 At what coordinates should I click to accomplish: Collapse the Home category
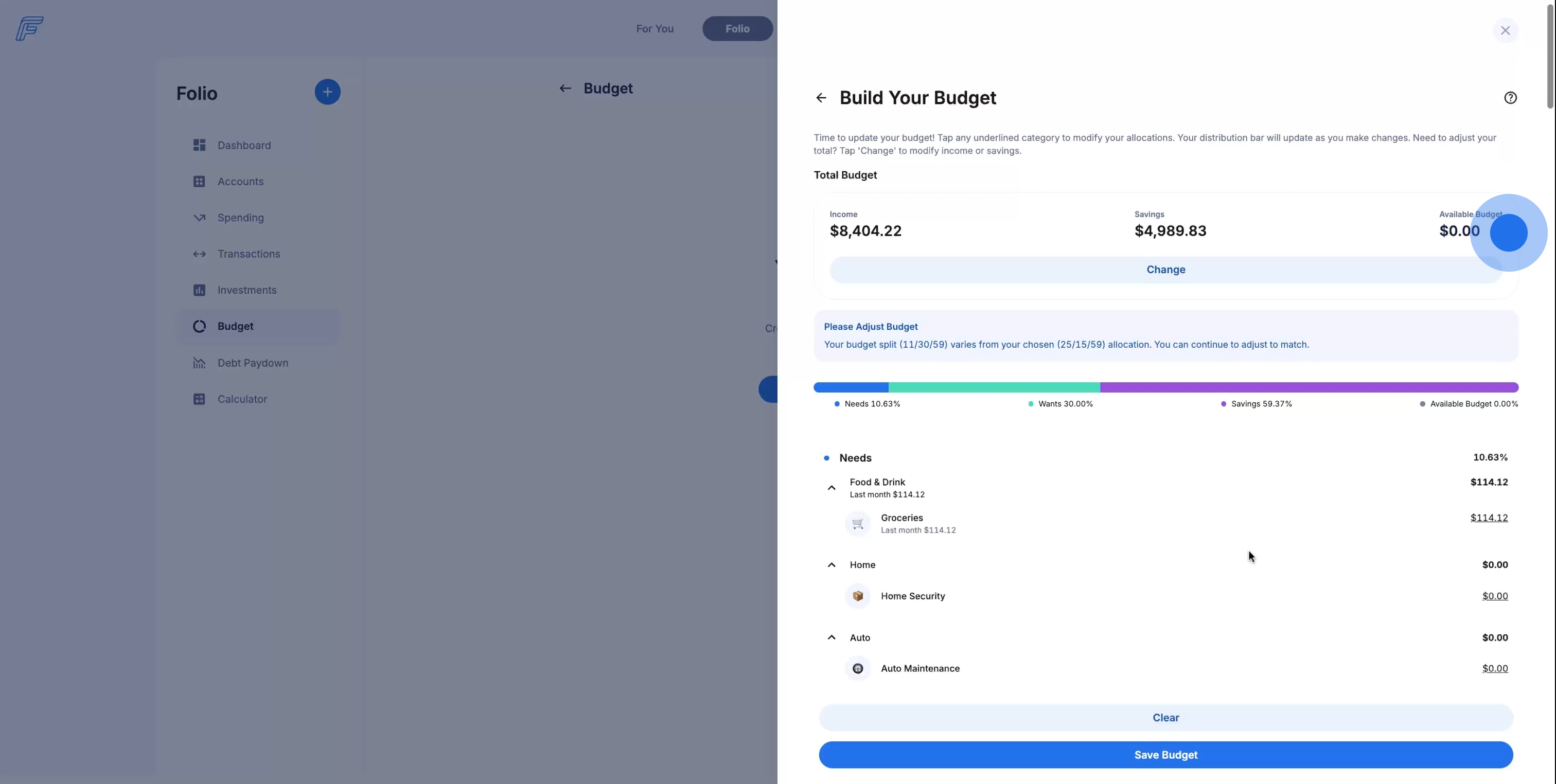[831, 565]
